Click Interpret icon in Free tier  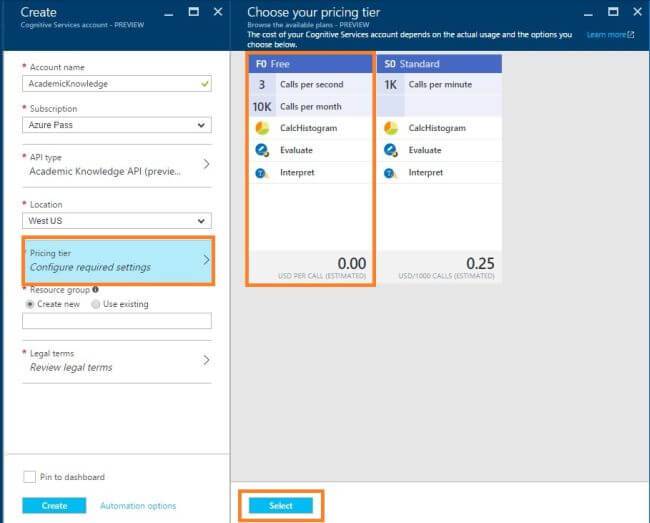[x=262, y=173]
